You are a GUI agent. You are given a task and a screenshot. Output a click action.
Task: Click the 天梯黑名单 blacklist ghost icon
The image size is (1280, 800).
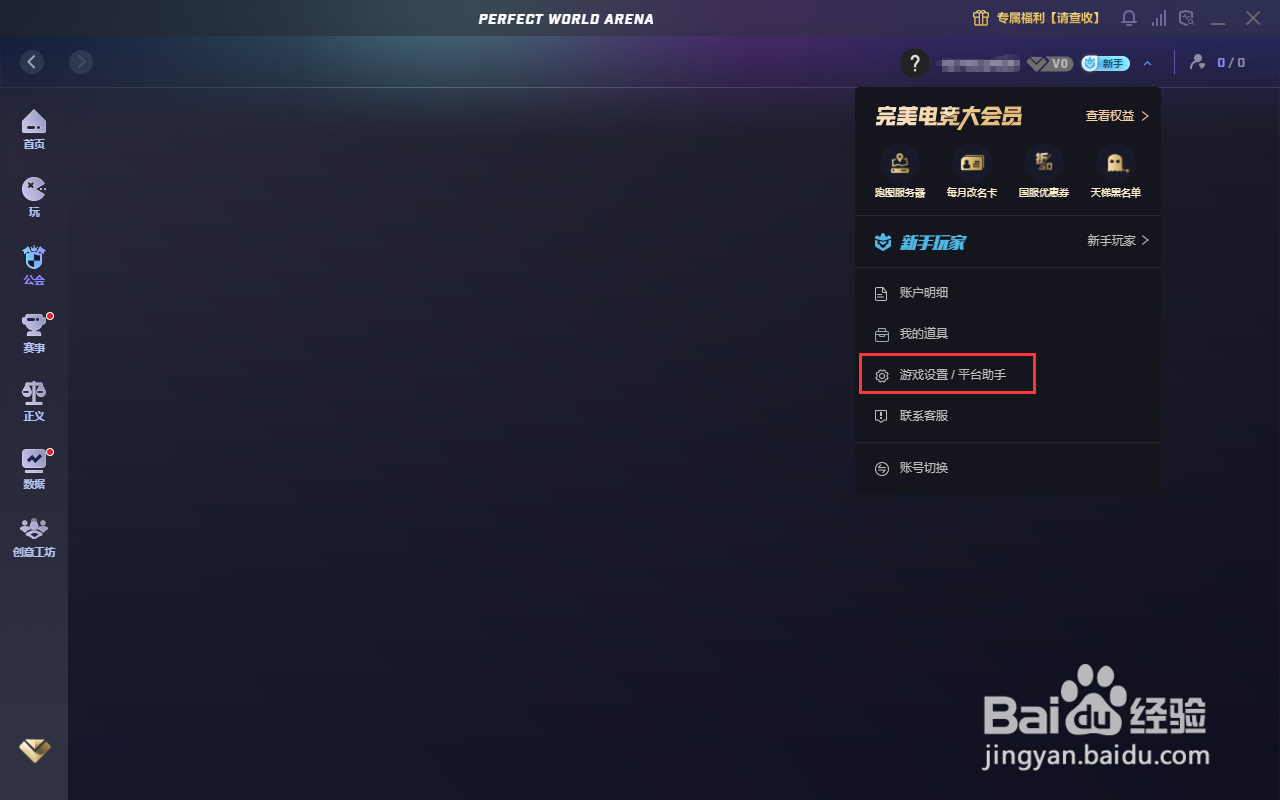(1115, 162)
